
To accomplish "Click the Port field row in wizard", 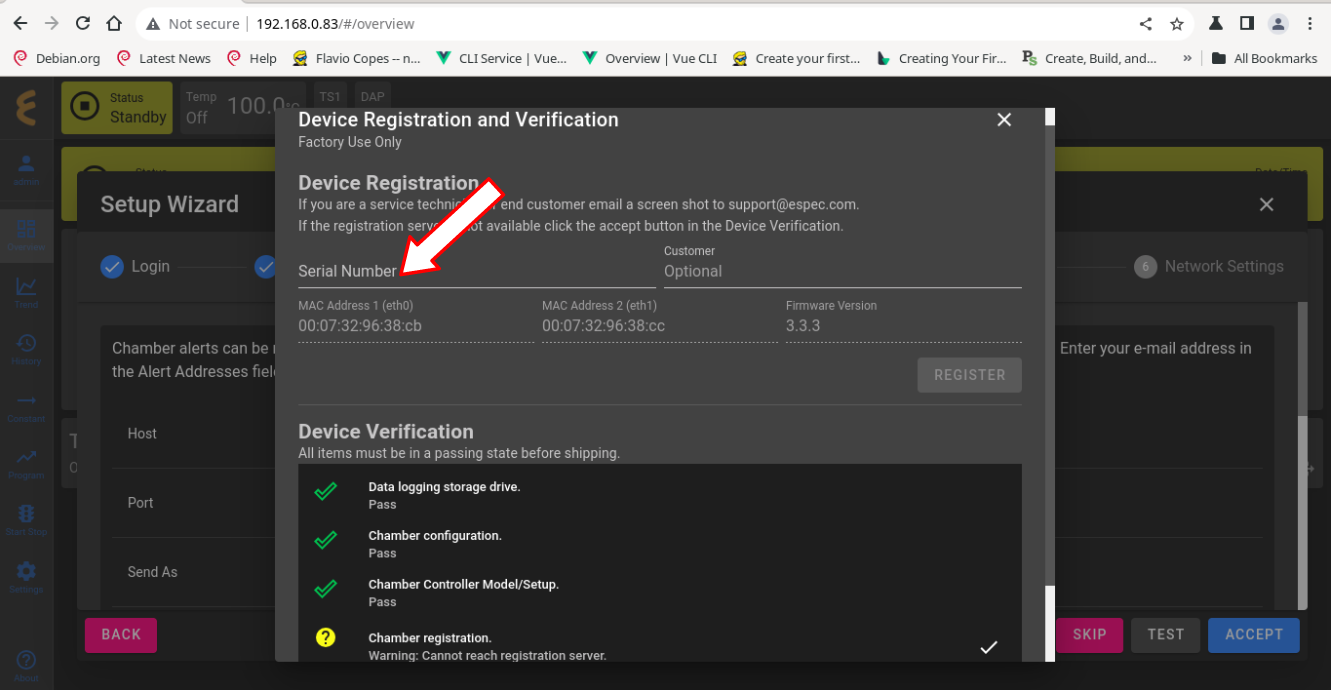I will coord(194,503).
